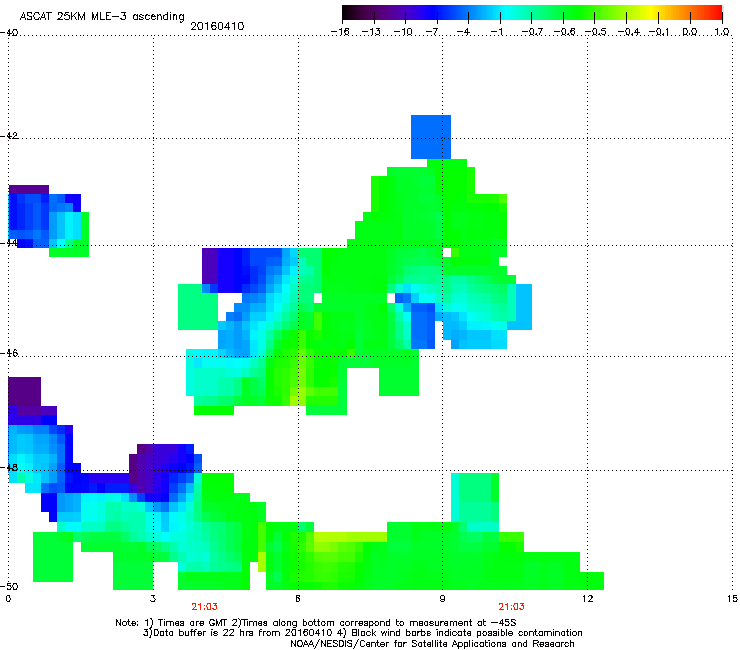Click the -46 latitude axis label
This screenshot has height=650, width=740.
pos(9,353)
